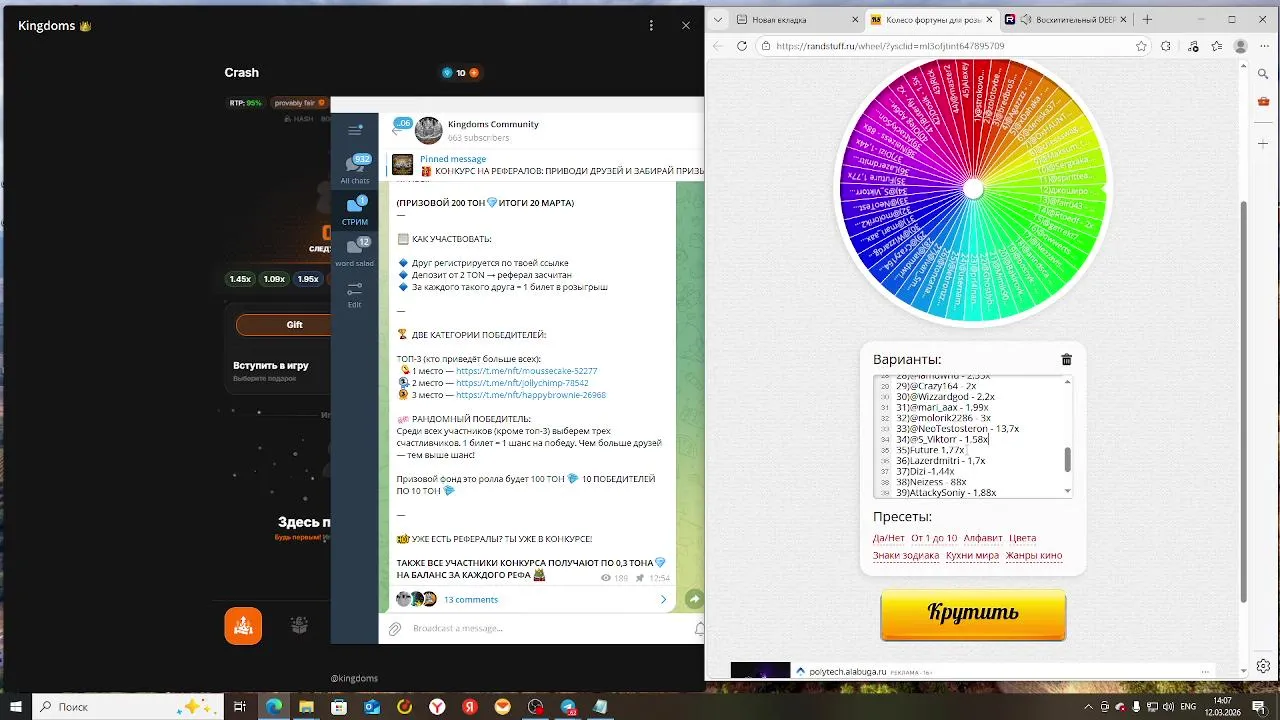Spin the wheel by clicking its center
The image size is (1280, 720).
coord(973,189)
